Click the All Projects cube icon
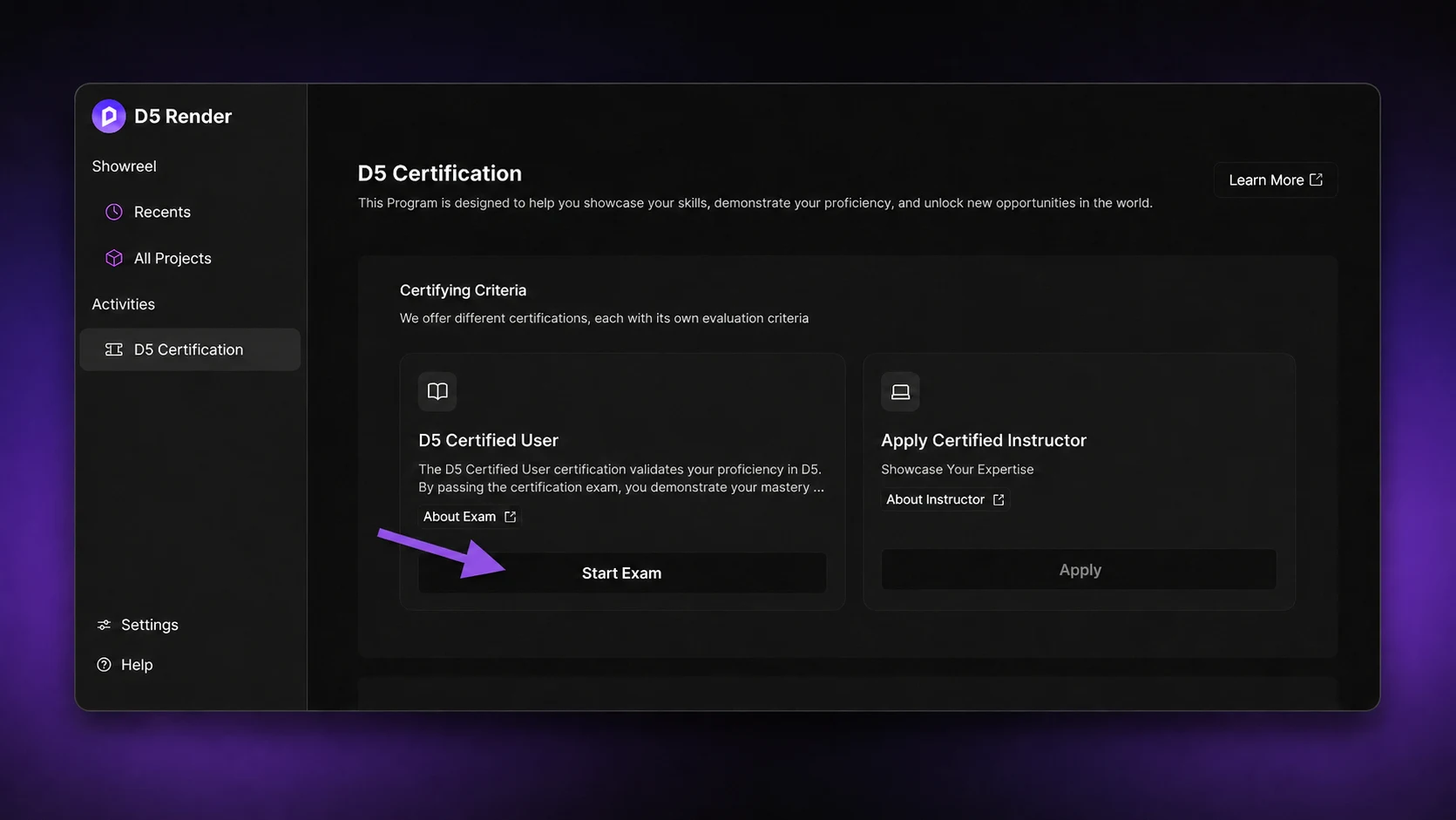Screen dimensions: 1456x820 (114, 258)
